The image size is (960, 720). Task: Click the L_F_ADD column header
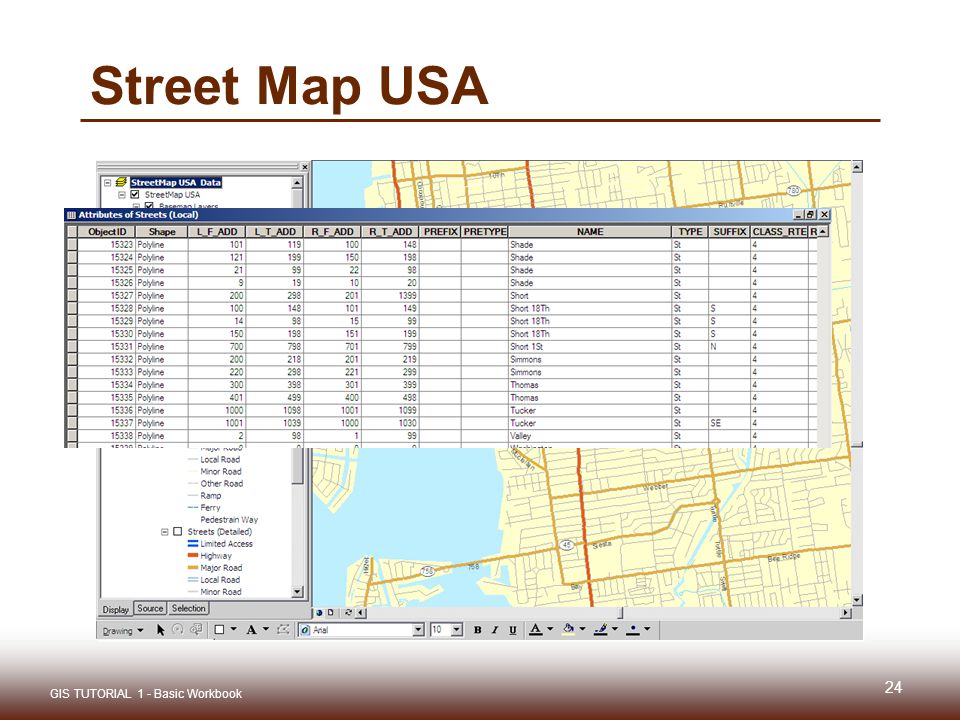pyautogui.click(x=217, y=232)
